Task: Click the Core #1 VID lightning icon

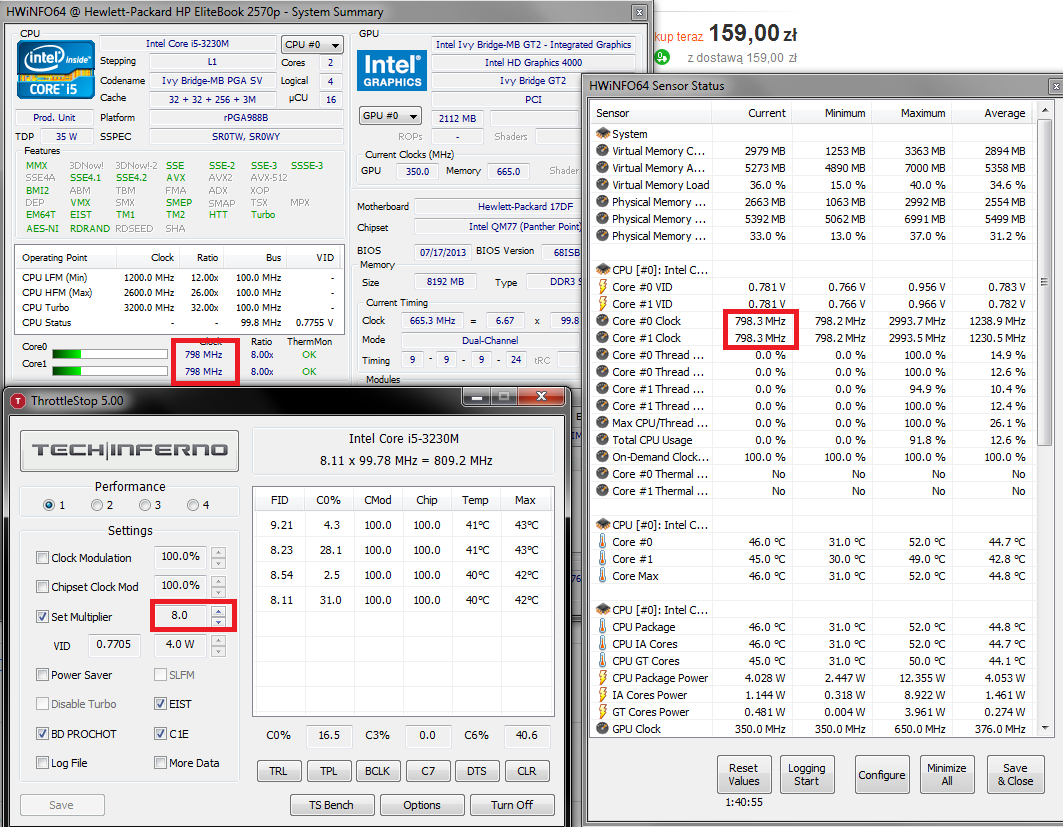Action: 603,304
